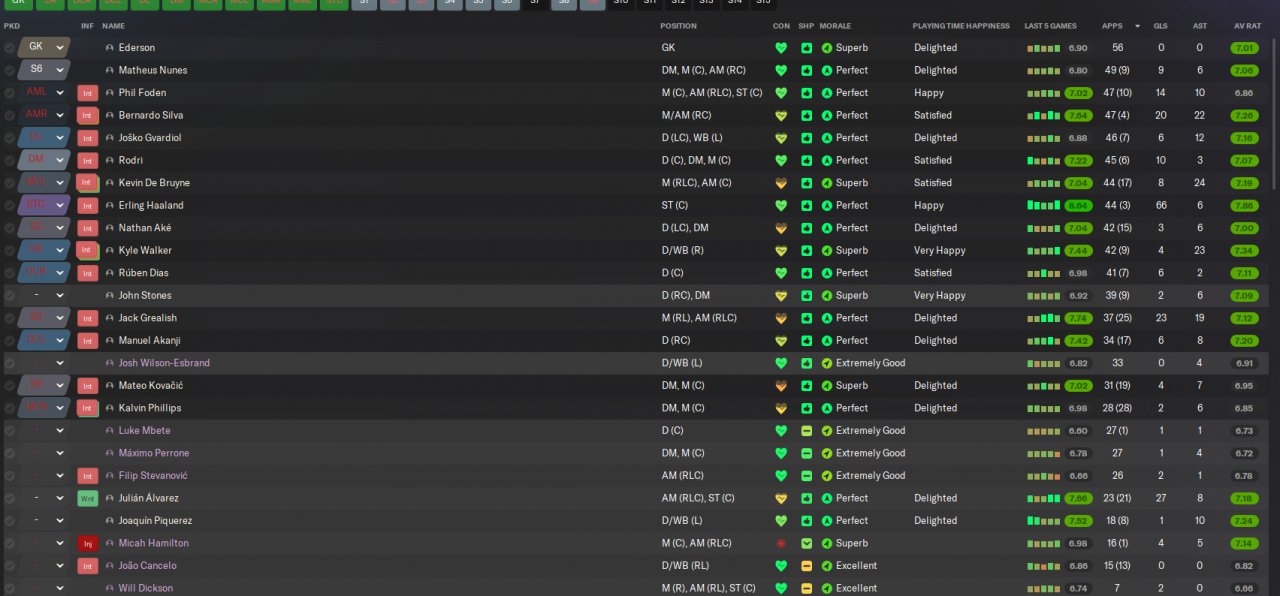Click the Int badge for João Cancelo

click(88, 566)
